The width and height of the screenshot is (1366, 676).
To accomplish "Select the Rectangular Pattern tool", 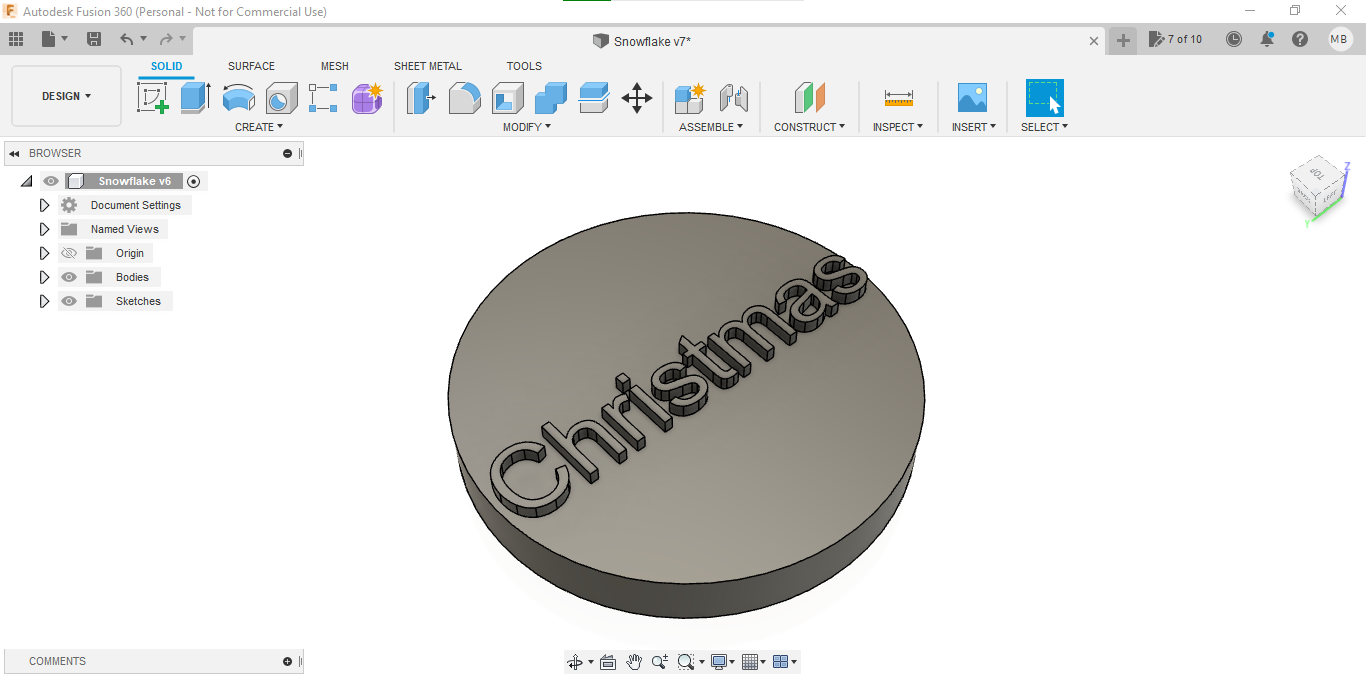I will 323,98.
